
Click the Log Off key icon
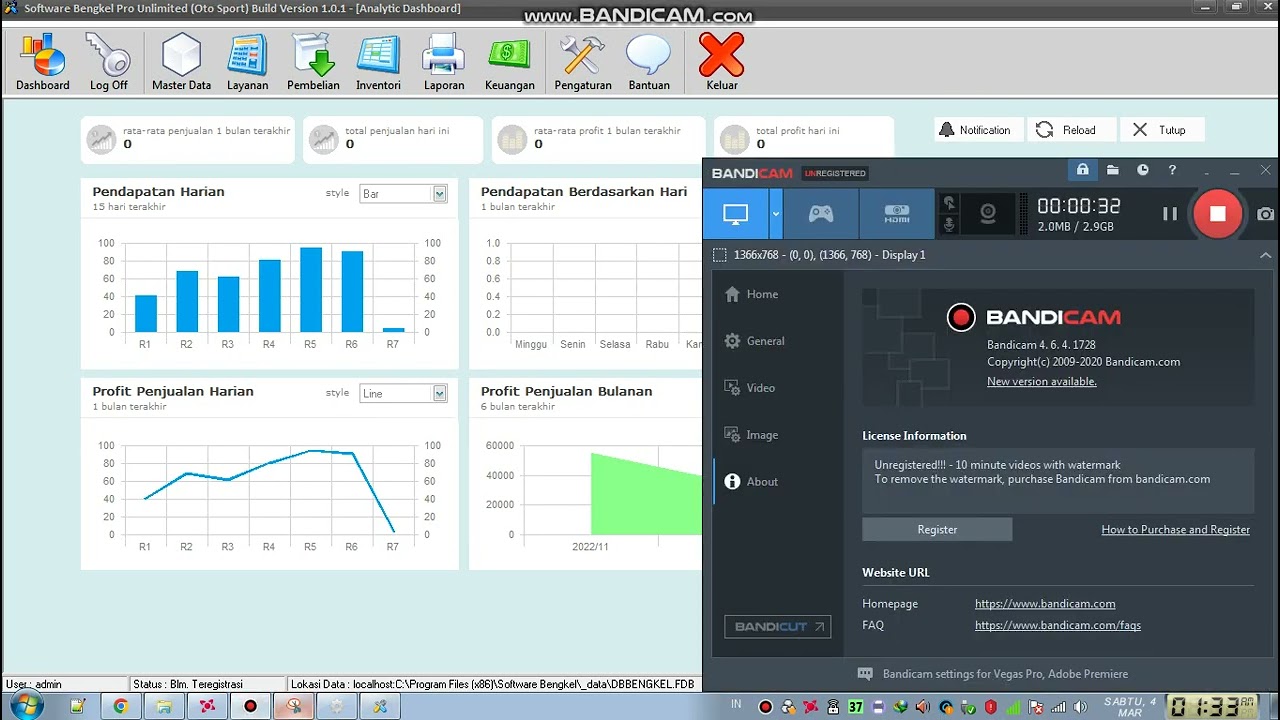pyautogui.click(x=108, y=62)
